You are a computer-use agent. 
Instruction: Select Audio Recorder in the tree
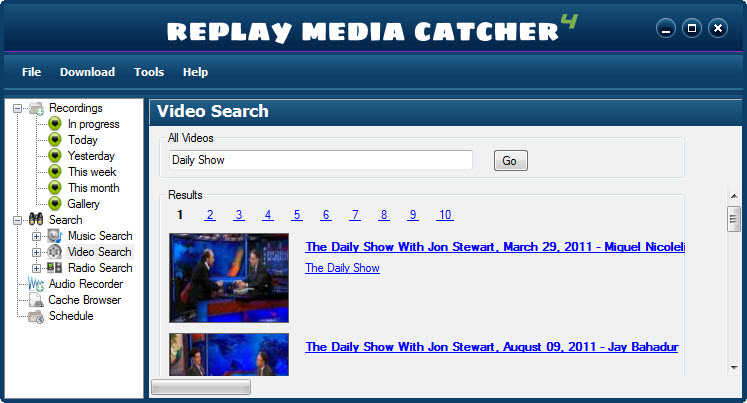[x=86, y=284]
